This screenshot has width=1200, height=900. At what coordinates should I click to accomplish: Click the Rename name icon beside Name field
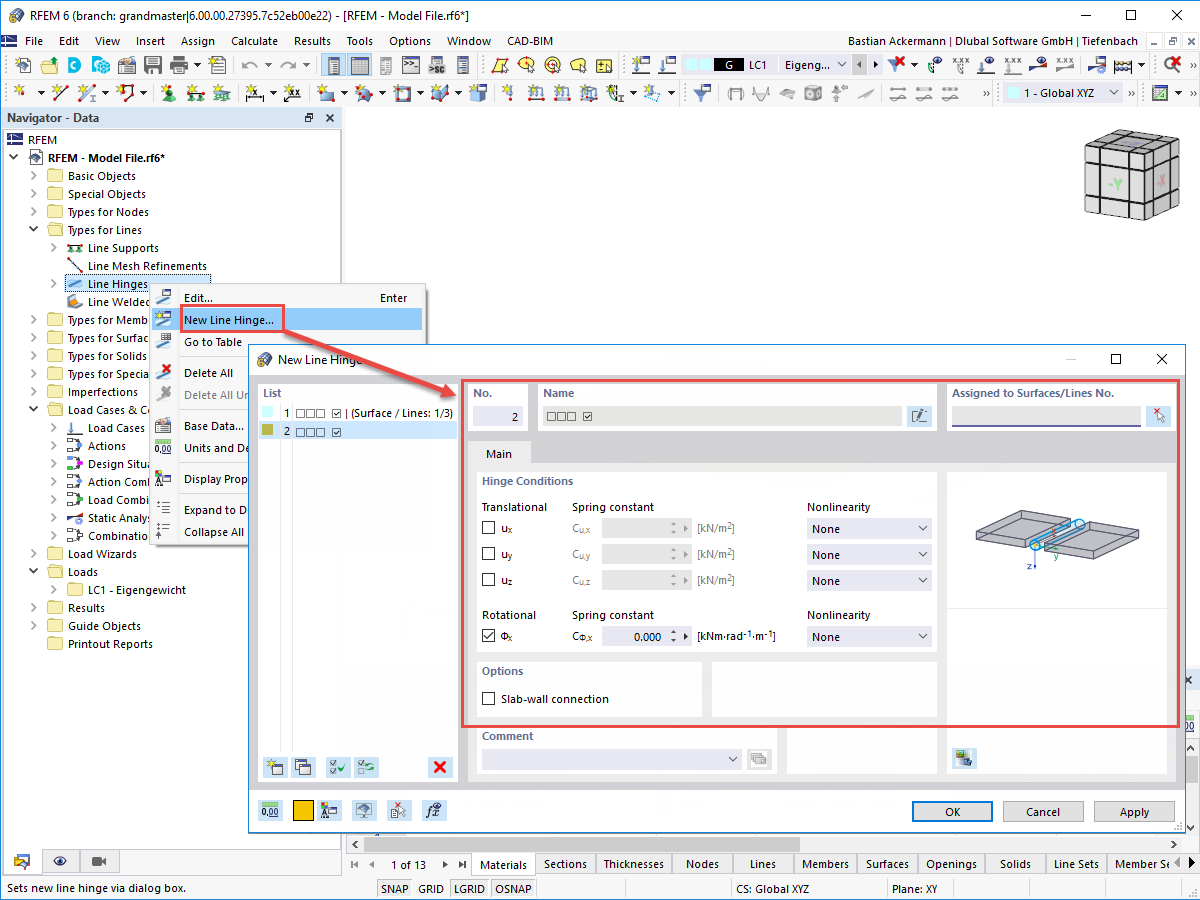coord(919,416)
